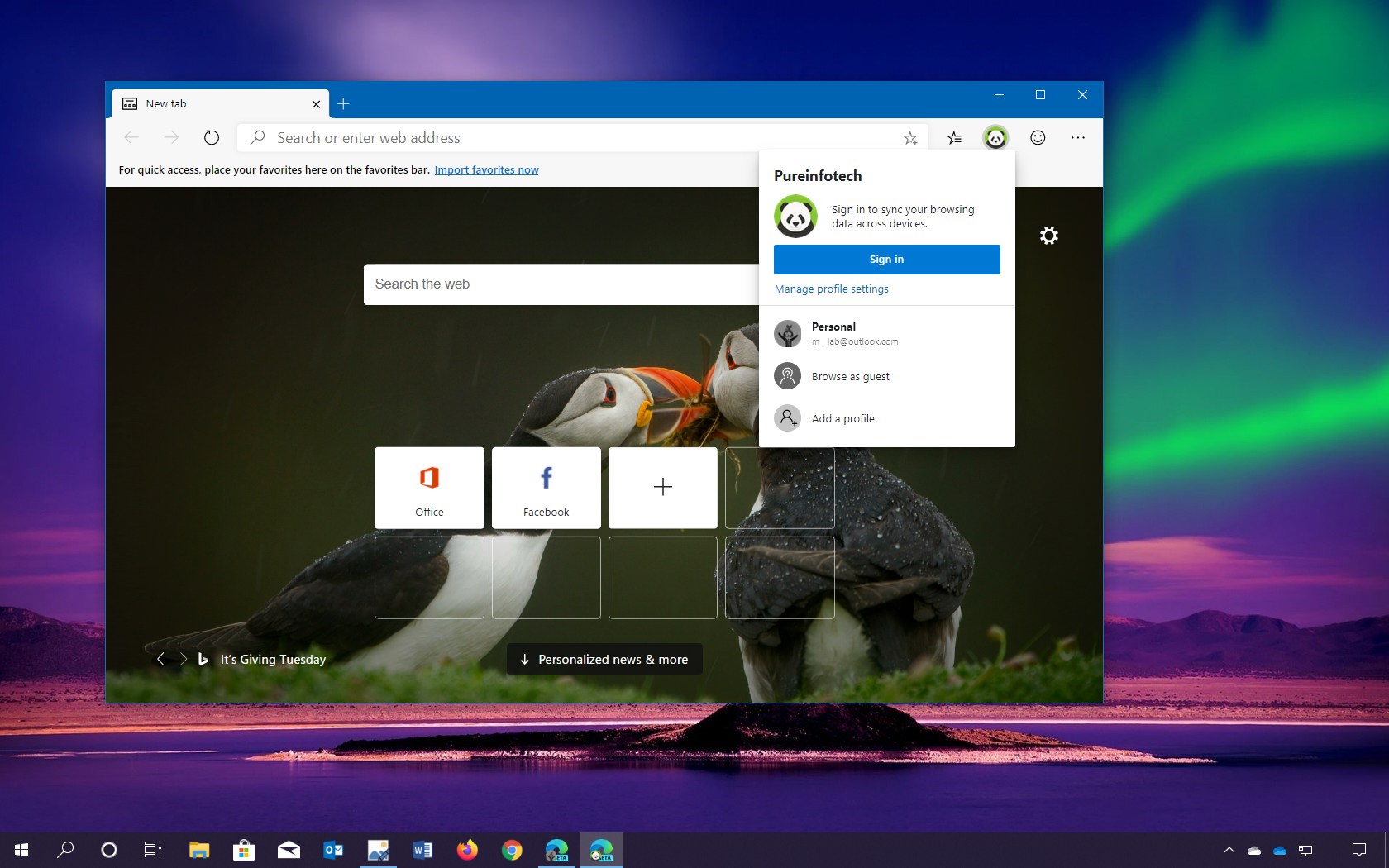Viewport: 1389px width, 868px height.
Task: Open Cortana from the taskbar
Action: 108,850
